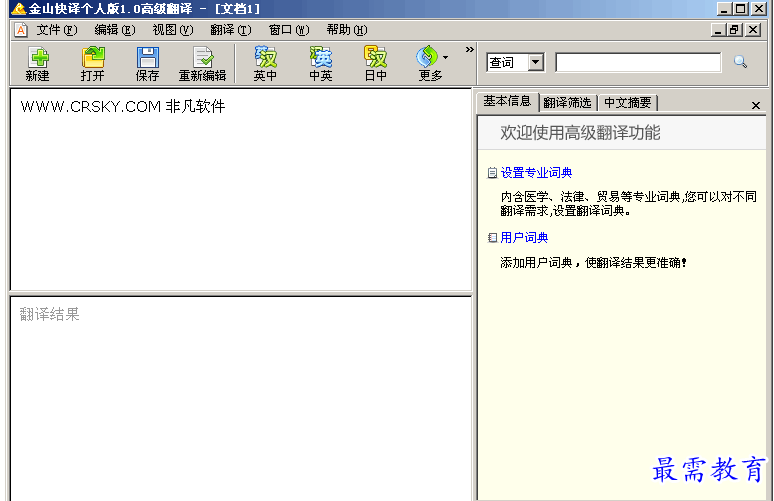
Task: Click the document icon left of 文件 menu
Action: tap(21, 30)
